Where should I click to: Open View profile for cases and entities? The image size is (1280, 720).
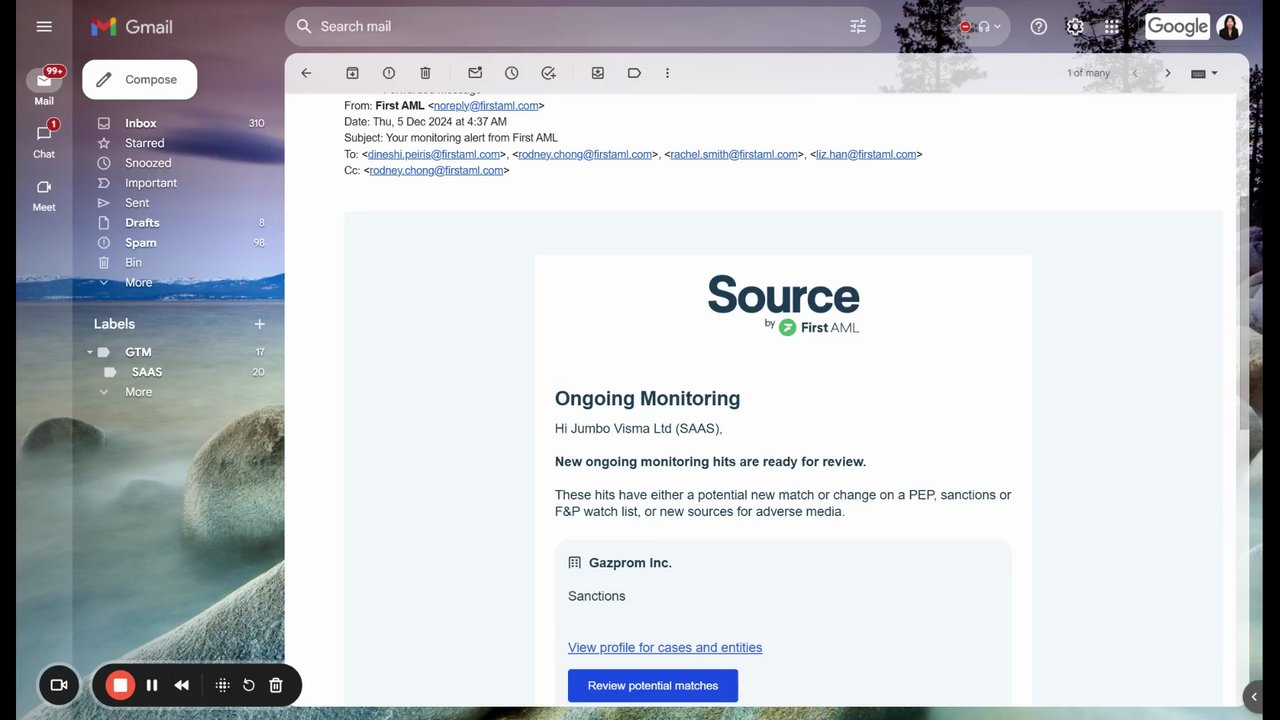[665, 648]
